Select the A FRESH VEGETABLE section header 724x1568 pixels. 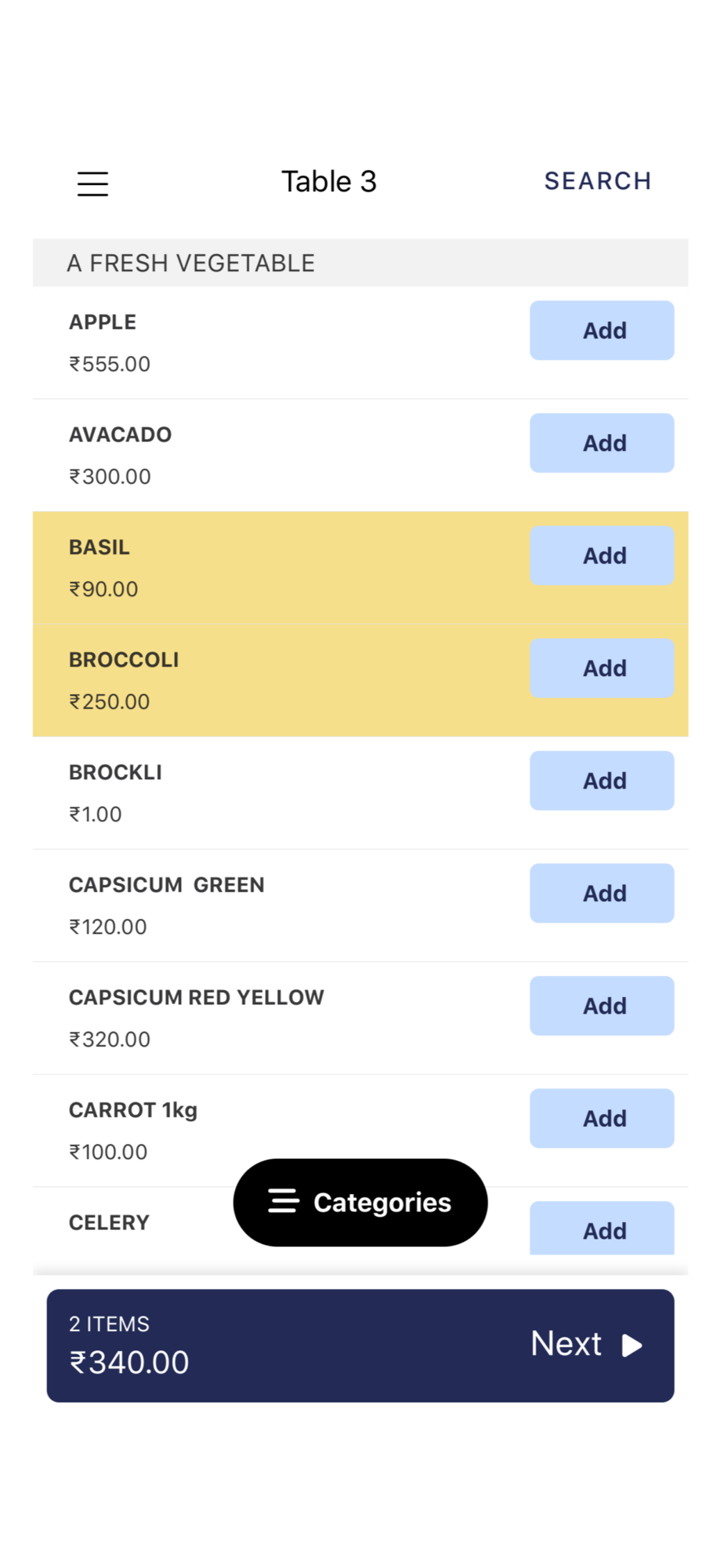point(190,263)
